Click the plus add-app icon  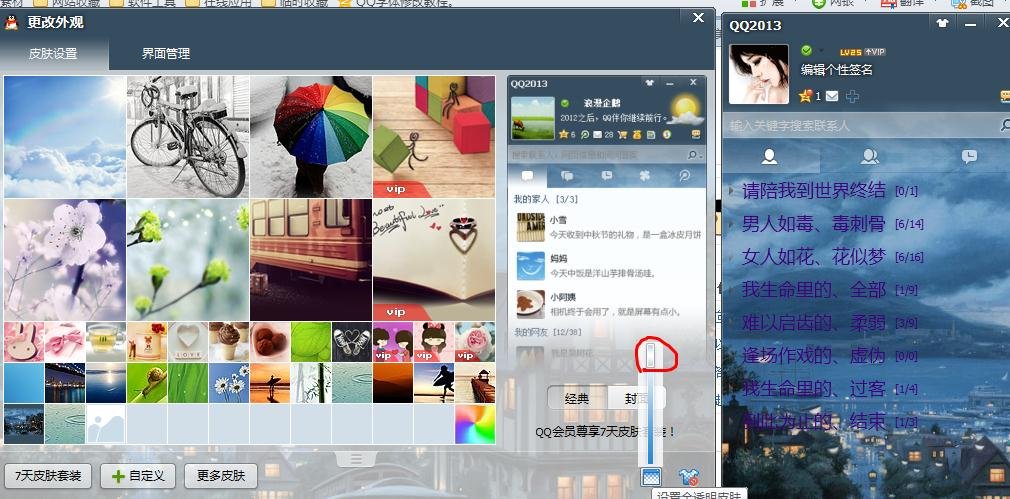pos(852,96)
